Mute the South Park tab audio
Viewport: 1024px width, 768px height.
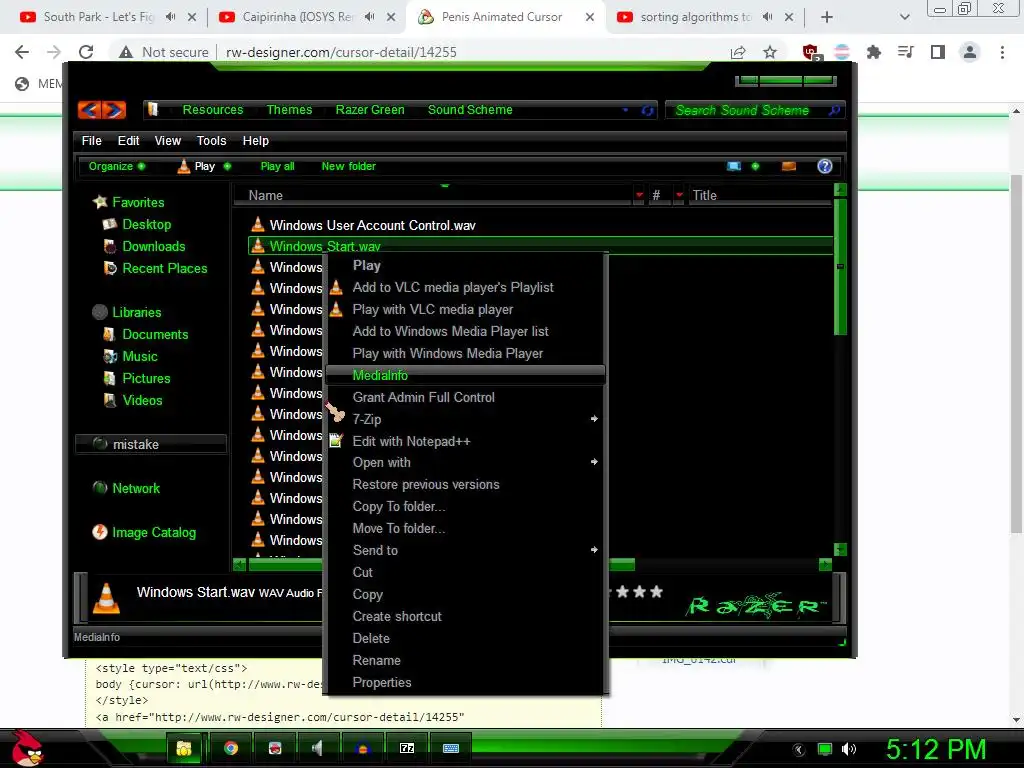[x=170, y=17]
